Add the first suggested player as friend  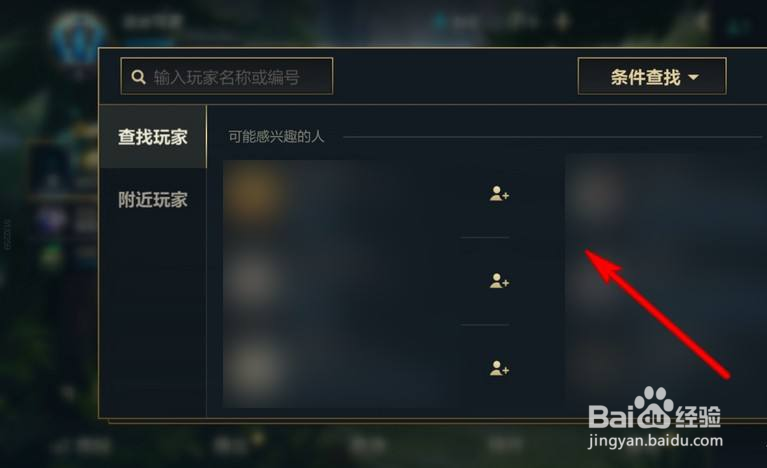click(x=499, y=194)
